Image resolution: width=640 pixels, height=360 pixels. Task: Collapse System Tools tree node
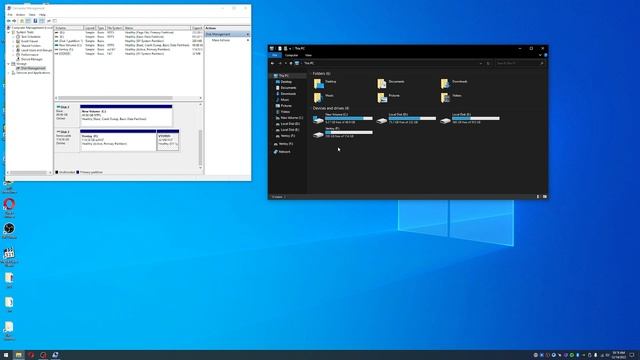coord(9,32)
